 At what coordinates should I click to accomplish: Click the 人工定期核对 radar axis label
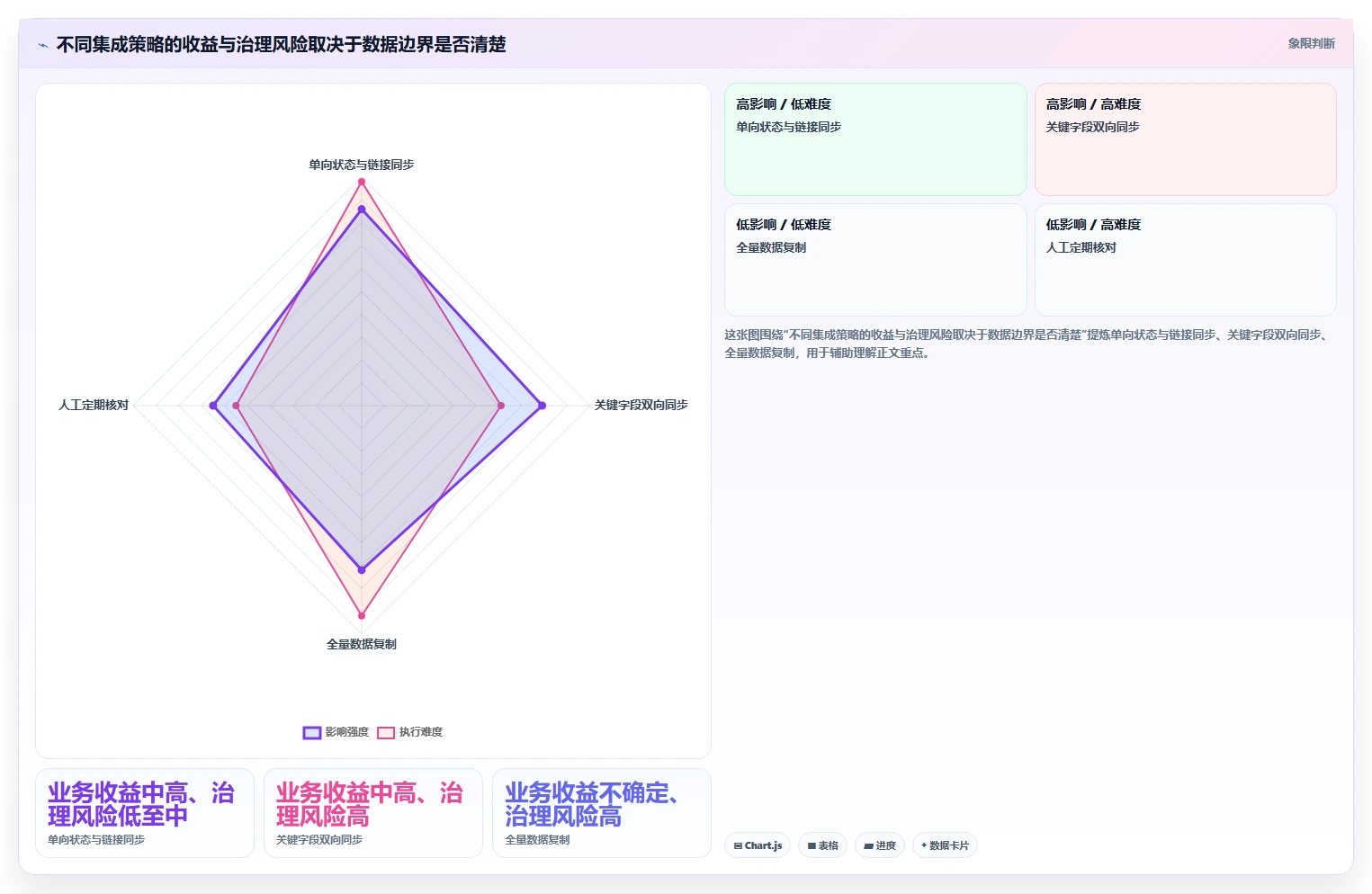click(94, 405)
